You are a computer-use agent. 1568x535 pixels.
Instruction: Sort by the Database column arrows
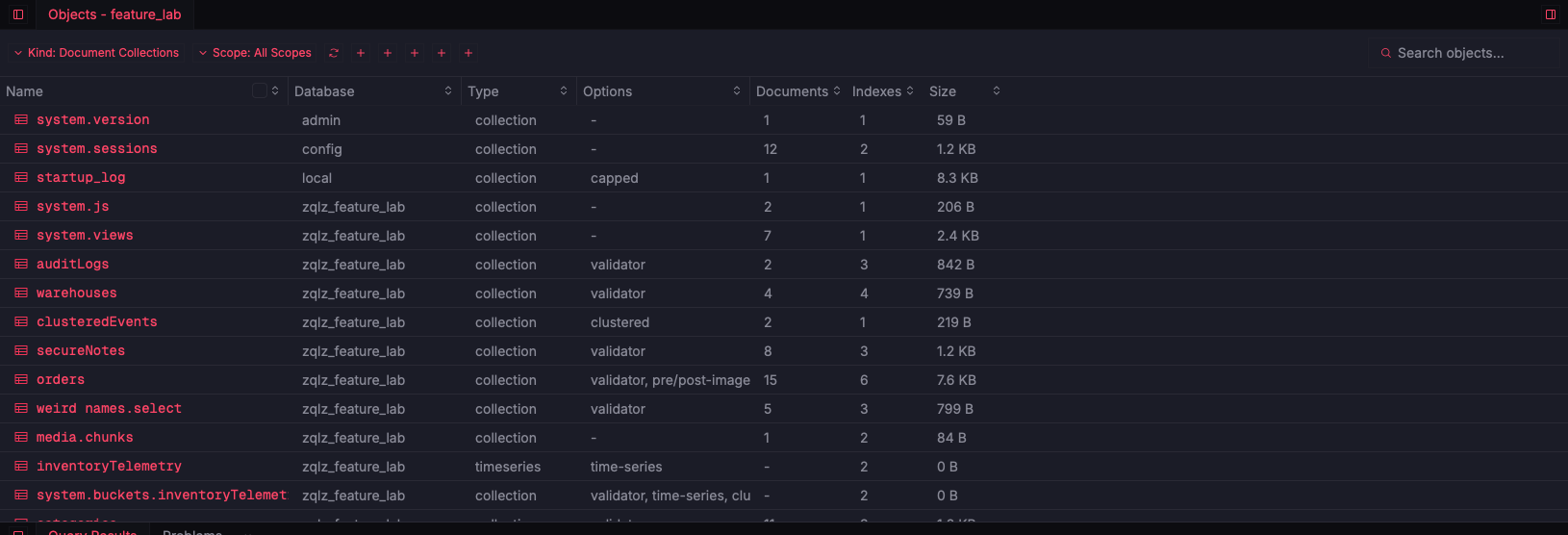click(448, 90)
